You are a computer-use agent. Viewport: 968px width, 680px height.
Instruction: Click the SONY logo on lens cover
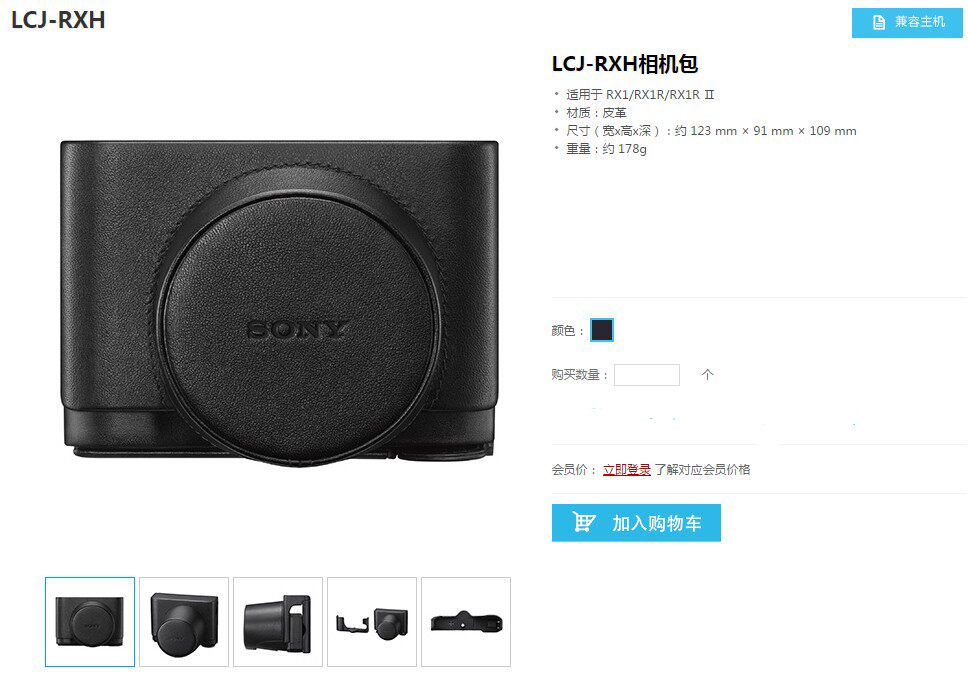297,330
